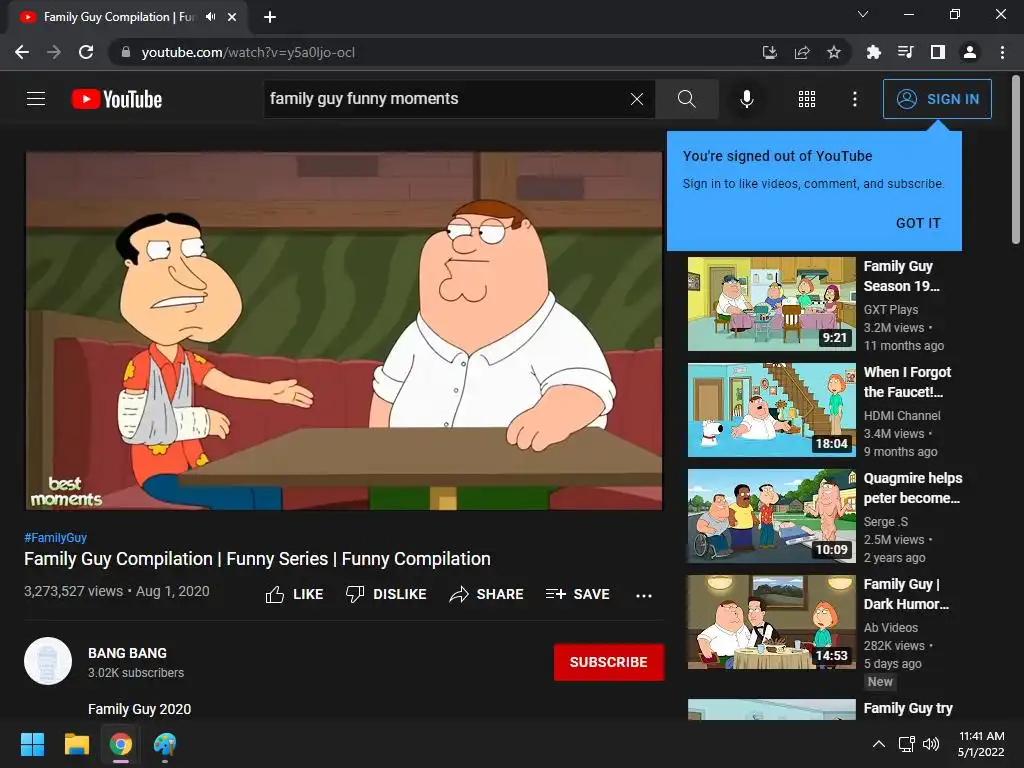
Task: Click the #FamilyGuy hashtag link
Action: click(56, 537)
